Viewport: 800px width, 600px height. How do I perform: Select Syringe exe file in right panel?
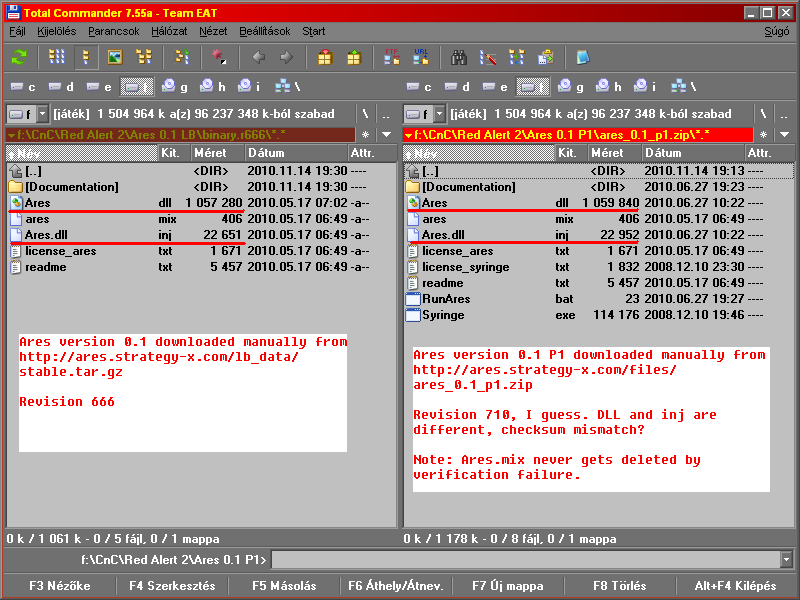443,315
